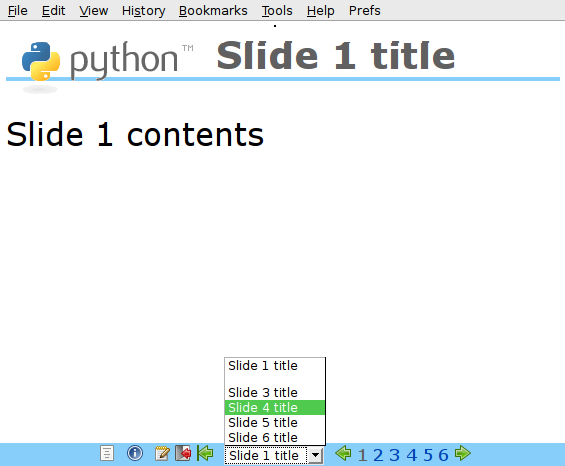Select Slide 4 title in the dropdown list
The image size is (565, 466).
coord(275,408)
